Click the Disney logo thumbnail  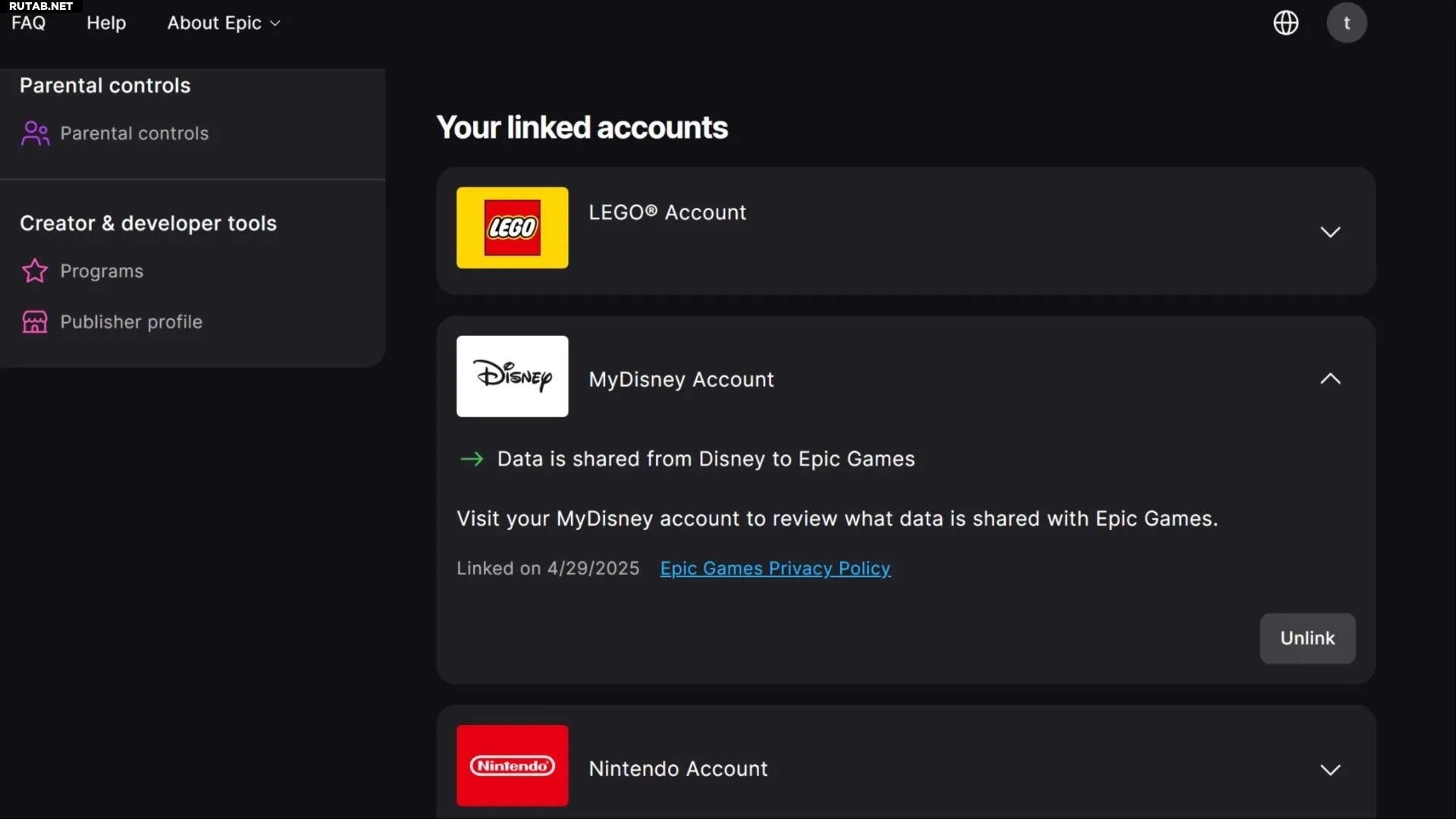512,376
